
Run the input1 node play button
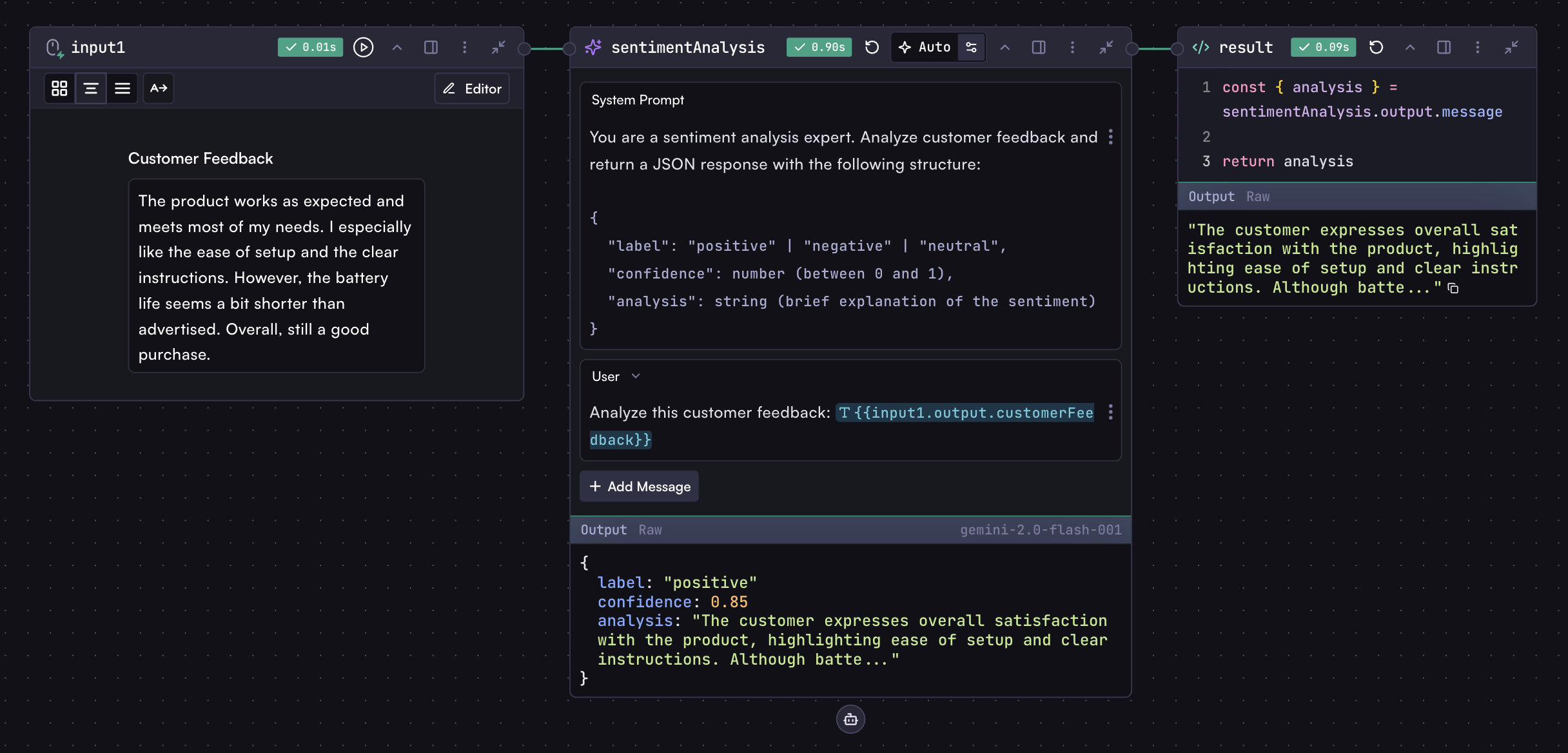[363, 47]
